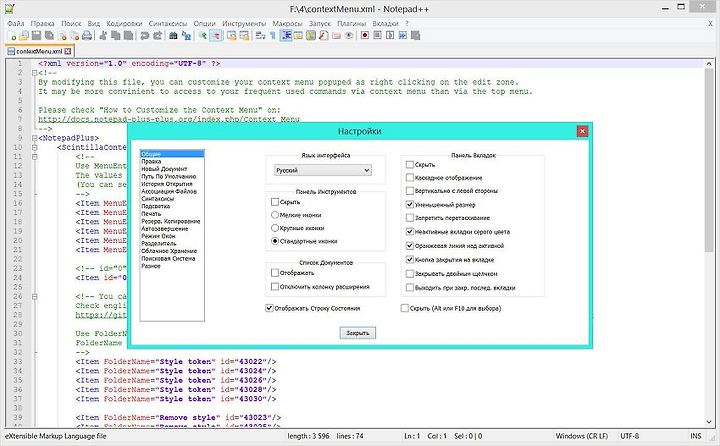Viewport: 720px width, 446px height.
Task: Collapse the fold marker at line 11
Action: tap(34, 157)
